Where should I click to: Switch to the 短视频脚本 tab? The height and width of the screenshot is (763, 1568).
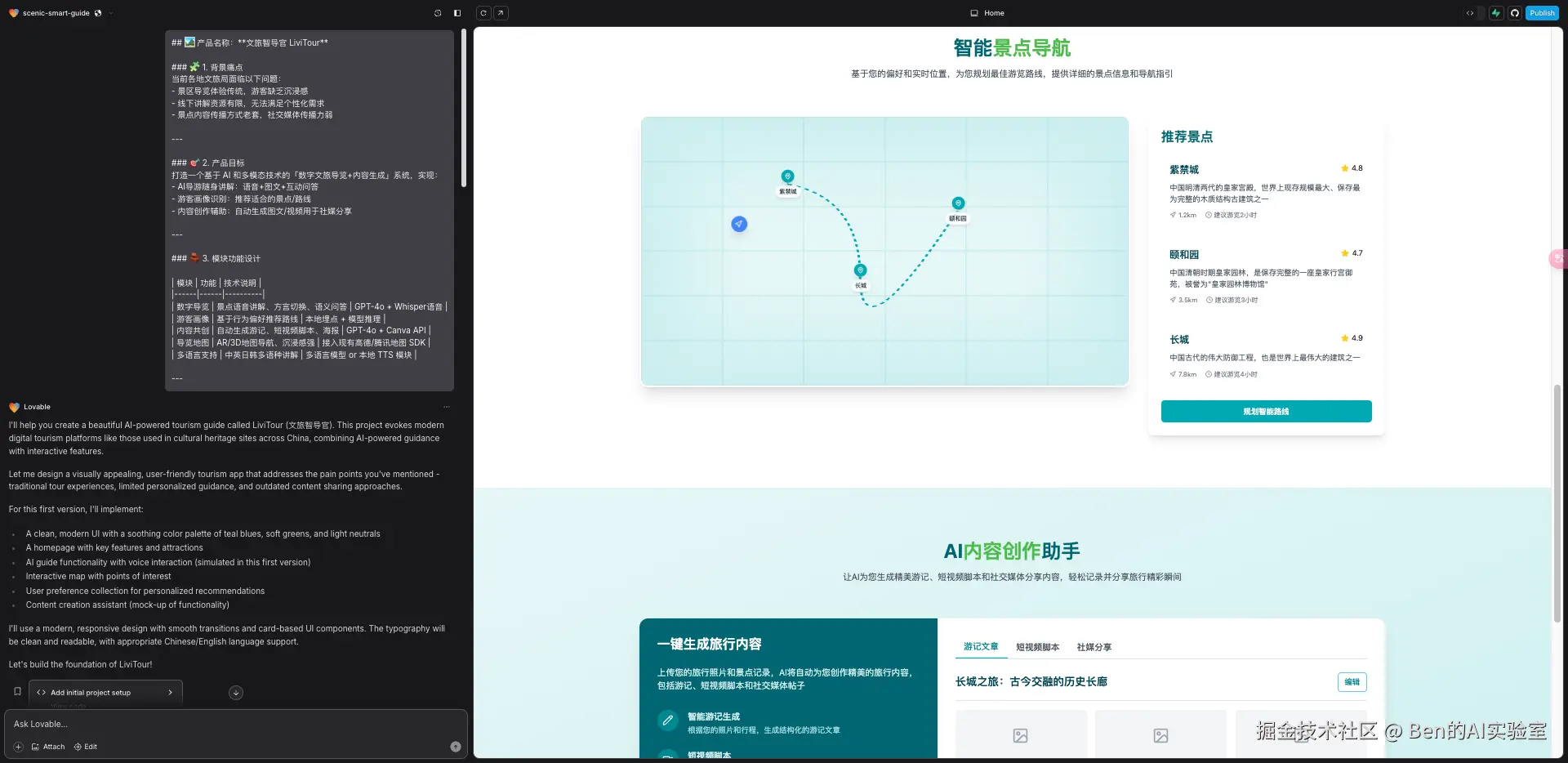pyautogui.click(x=1037, y=647)
